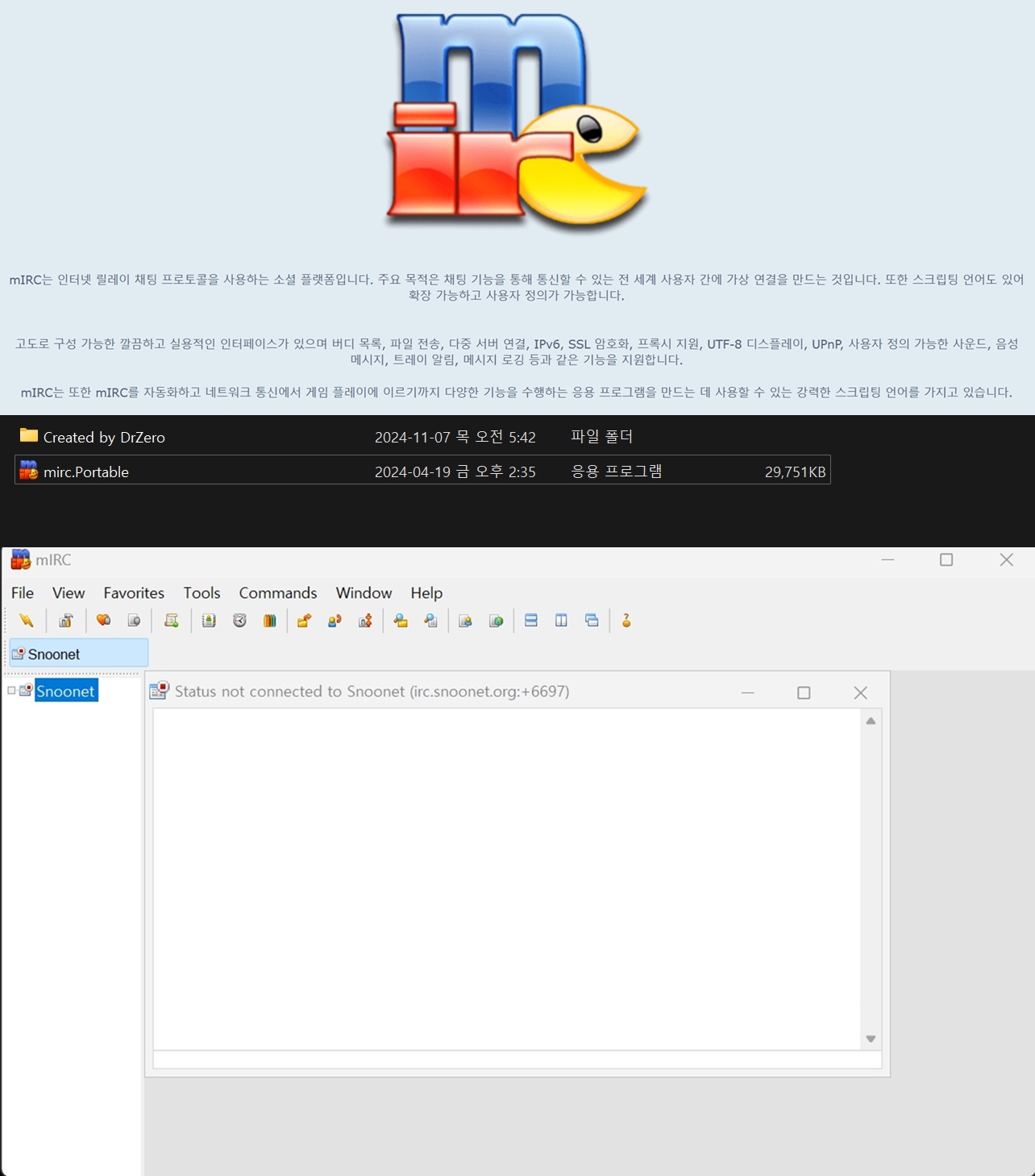Click the Connect lightning bolt toolbar icon
This screenshot has height=1176, width=1035.
pyautogui.click(x=27, y=620)
